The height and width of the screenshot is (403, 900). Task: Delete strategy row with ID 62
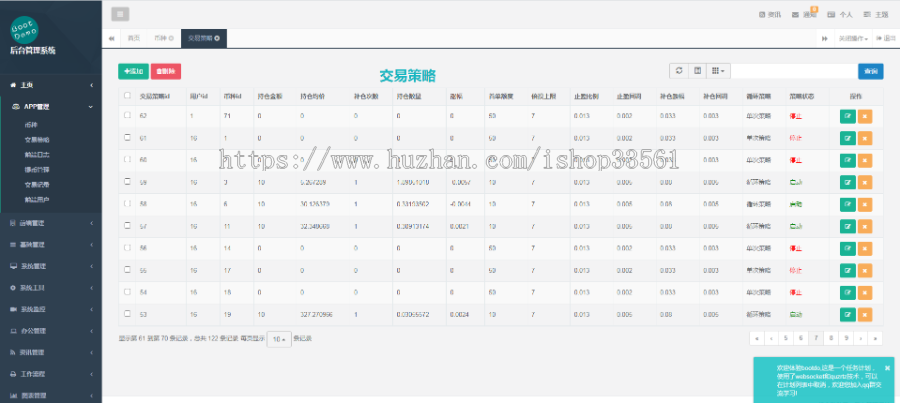(x=865, y=116)
